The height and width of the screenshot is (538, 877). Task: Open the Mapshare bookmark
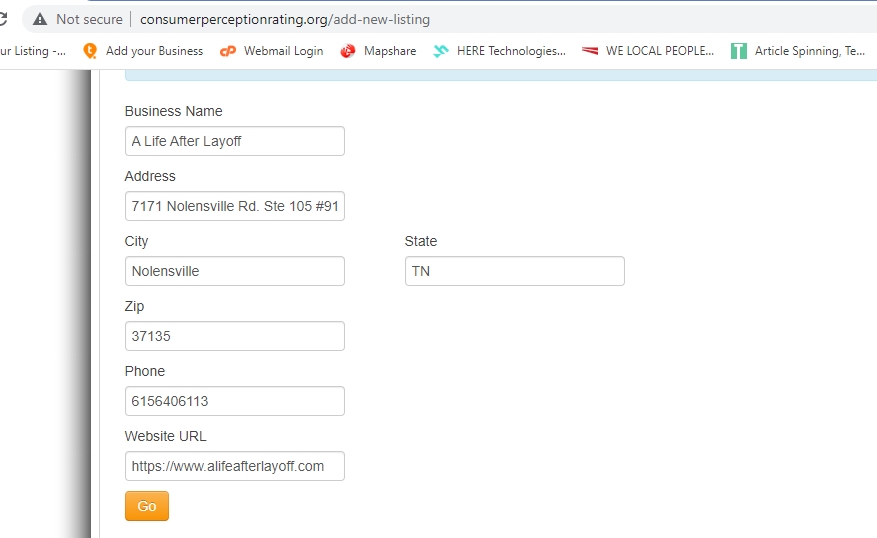coord(378,51)
